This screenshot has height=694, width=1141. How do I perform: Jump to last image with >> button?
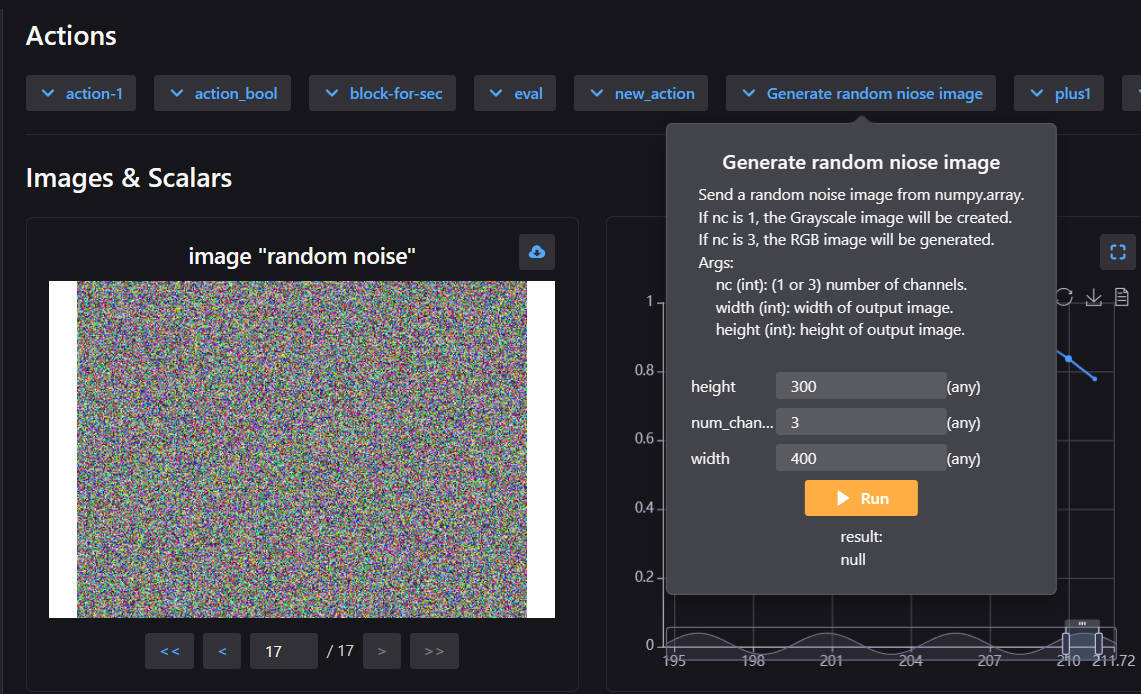(x=434, y=651)
